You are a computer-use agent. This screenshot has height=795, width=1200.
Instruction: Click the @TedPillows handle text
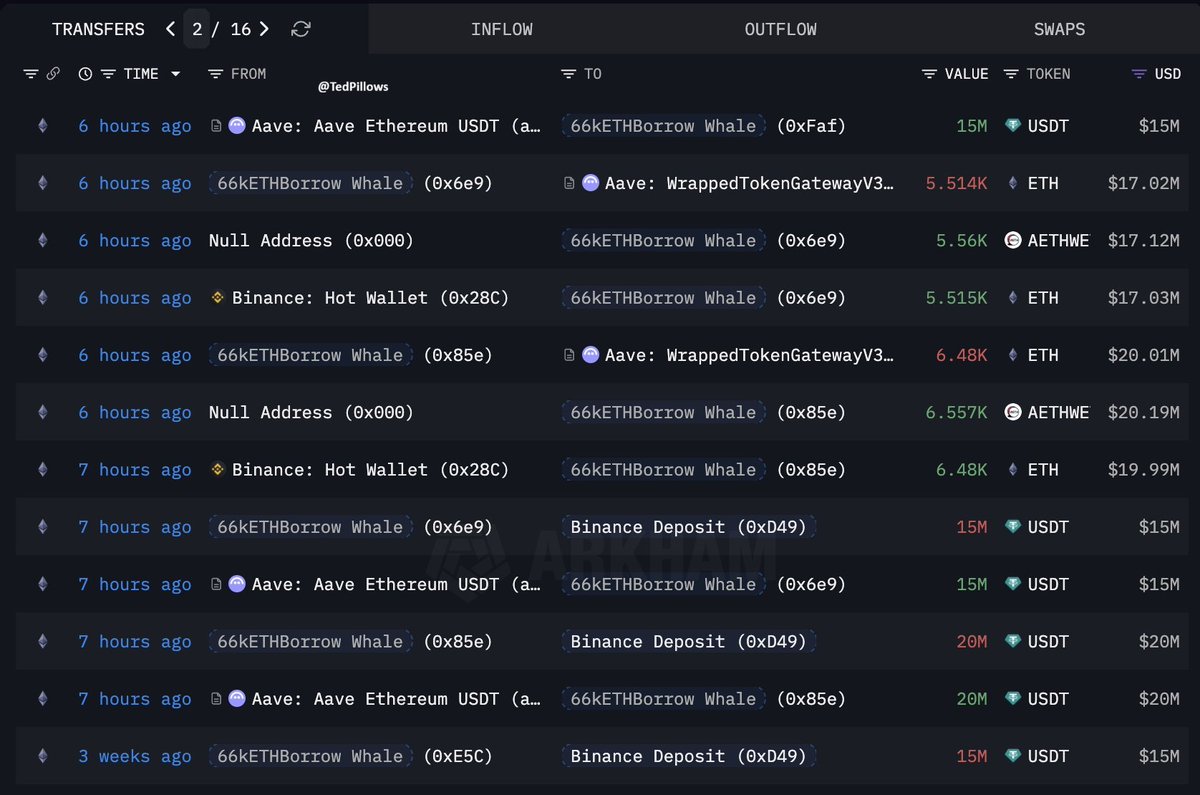point(353,87)
